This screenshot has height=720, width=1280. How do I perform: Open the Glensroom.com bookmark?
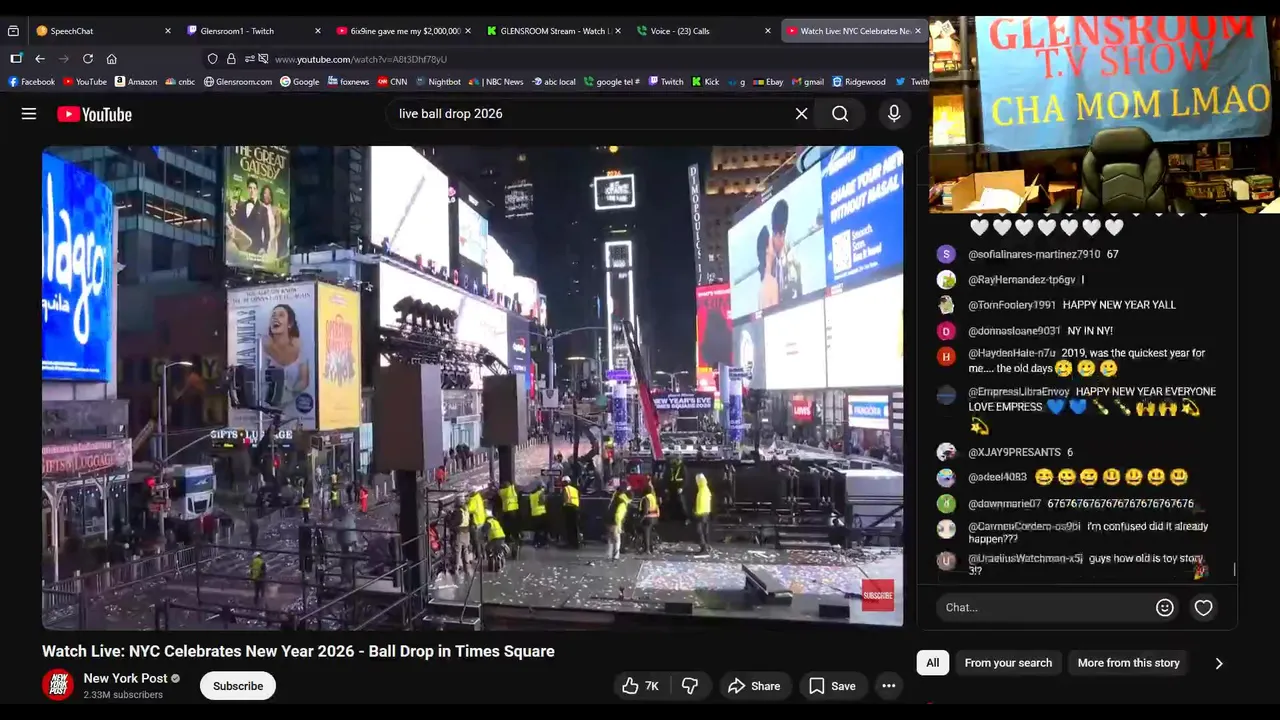click(238, 82)
